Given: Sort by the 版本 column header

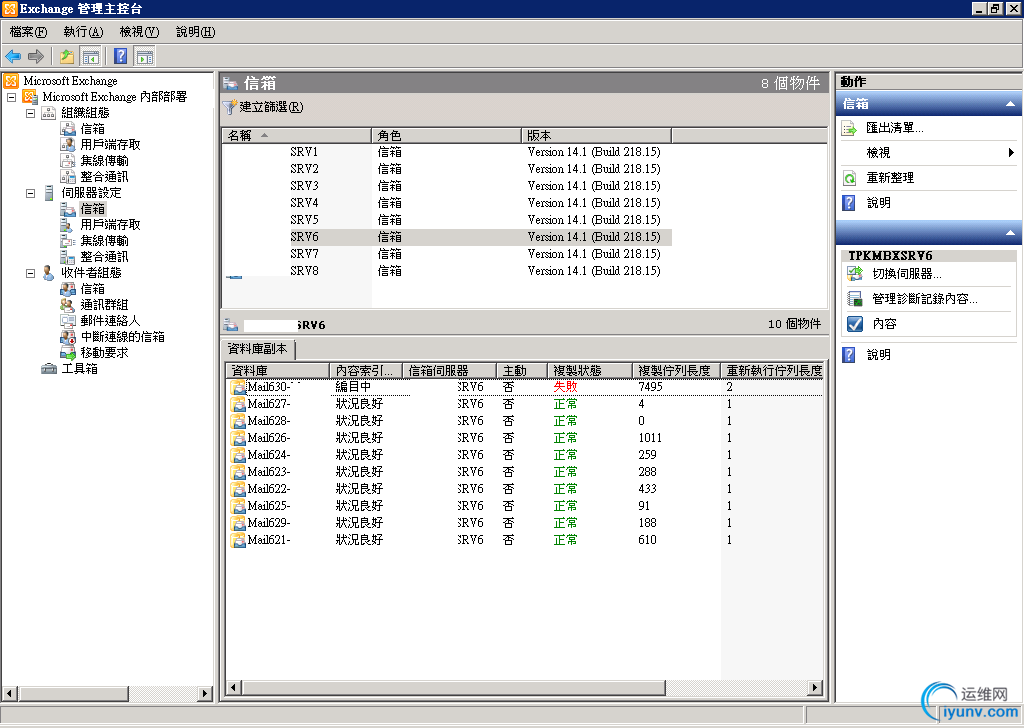Looking at the screenshot, I should point(596,136).
